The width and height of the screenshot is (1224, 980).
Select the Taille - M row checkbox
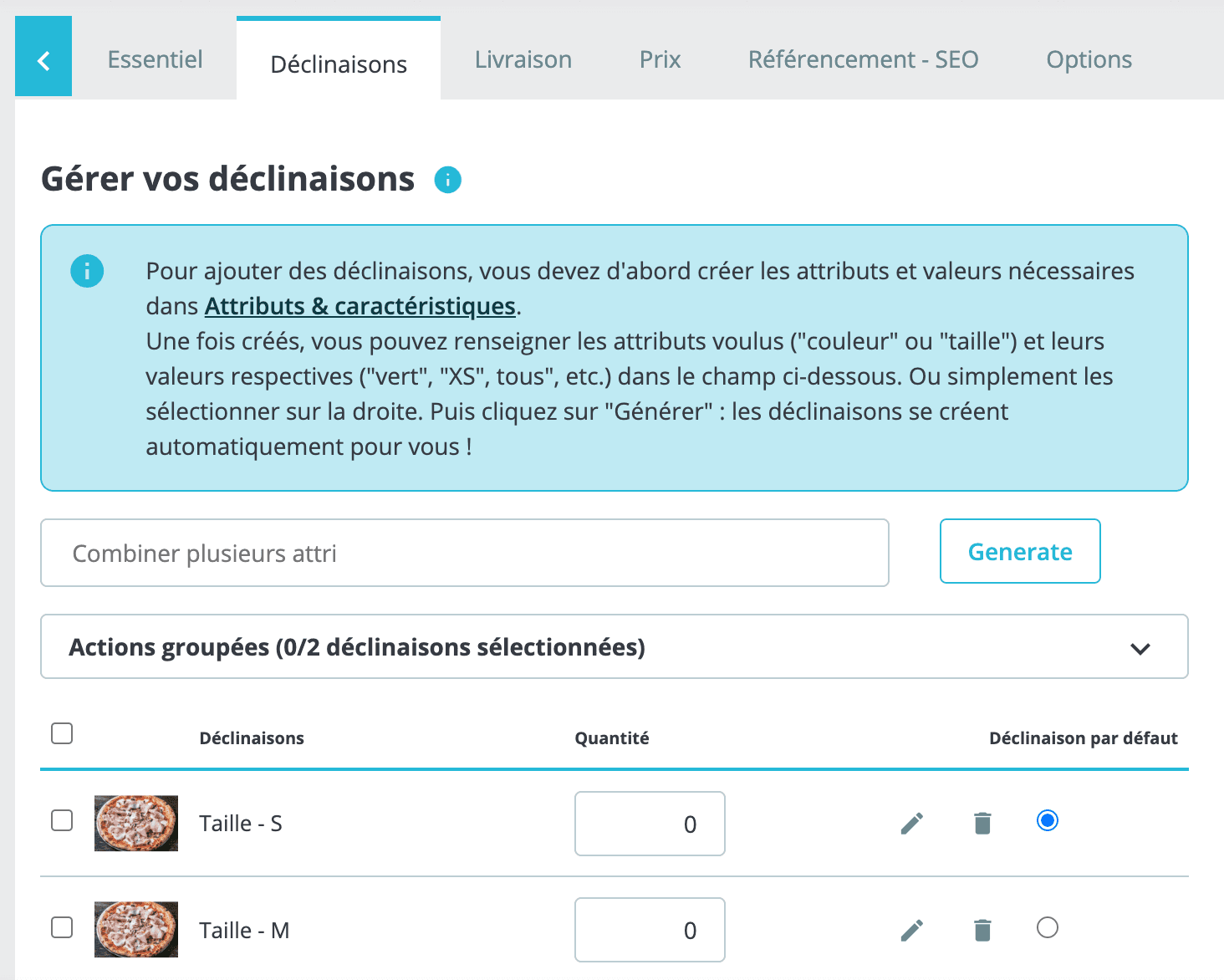62,927
